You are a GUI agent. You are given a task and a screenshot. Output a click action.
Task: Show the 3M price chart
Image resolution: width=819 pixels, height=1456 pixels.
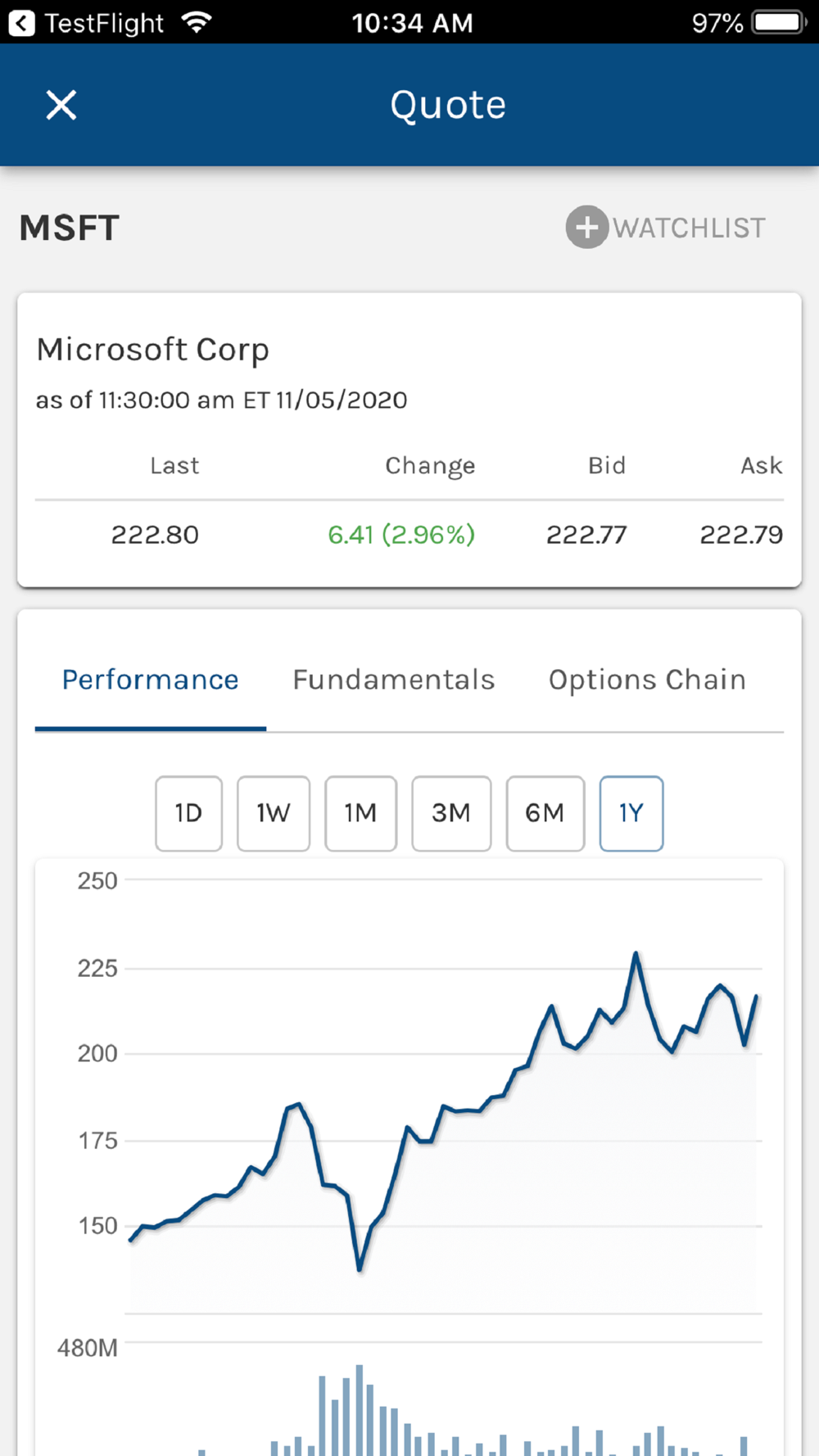pos(451,813)
